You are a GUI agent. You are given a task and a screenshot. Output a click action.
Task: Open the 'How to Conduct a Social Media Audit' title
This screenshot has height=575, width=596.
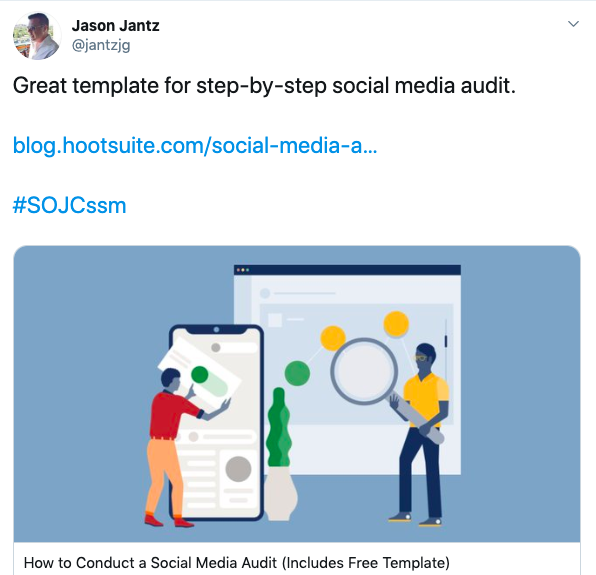coord(236,562)
